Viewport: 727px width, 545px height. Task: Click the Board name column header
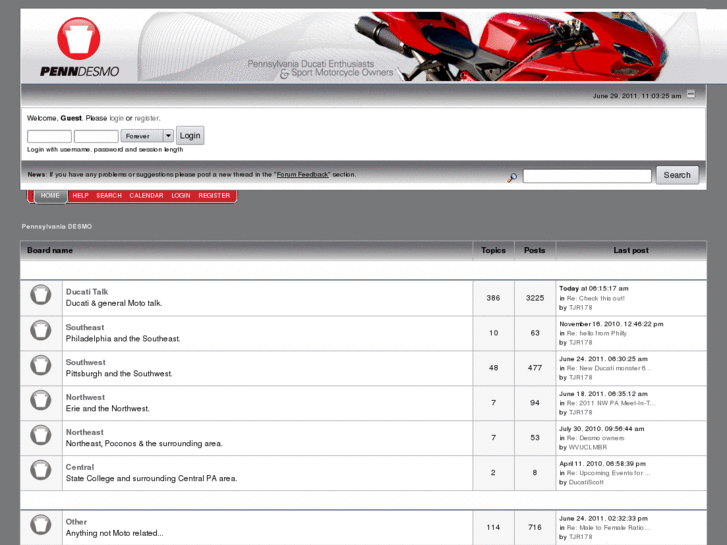50,250
